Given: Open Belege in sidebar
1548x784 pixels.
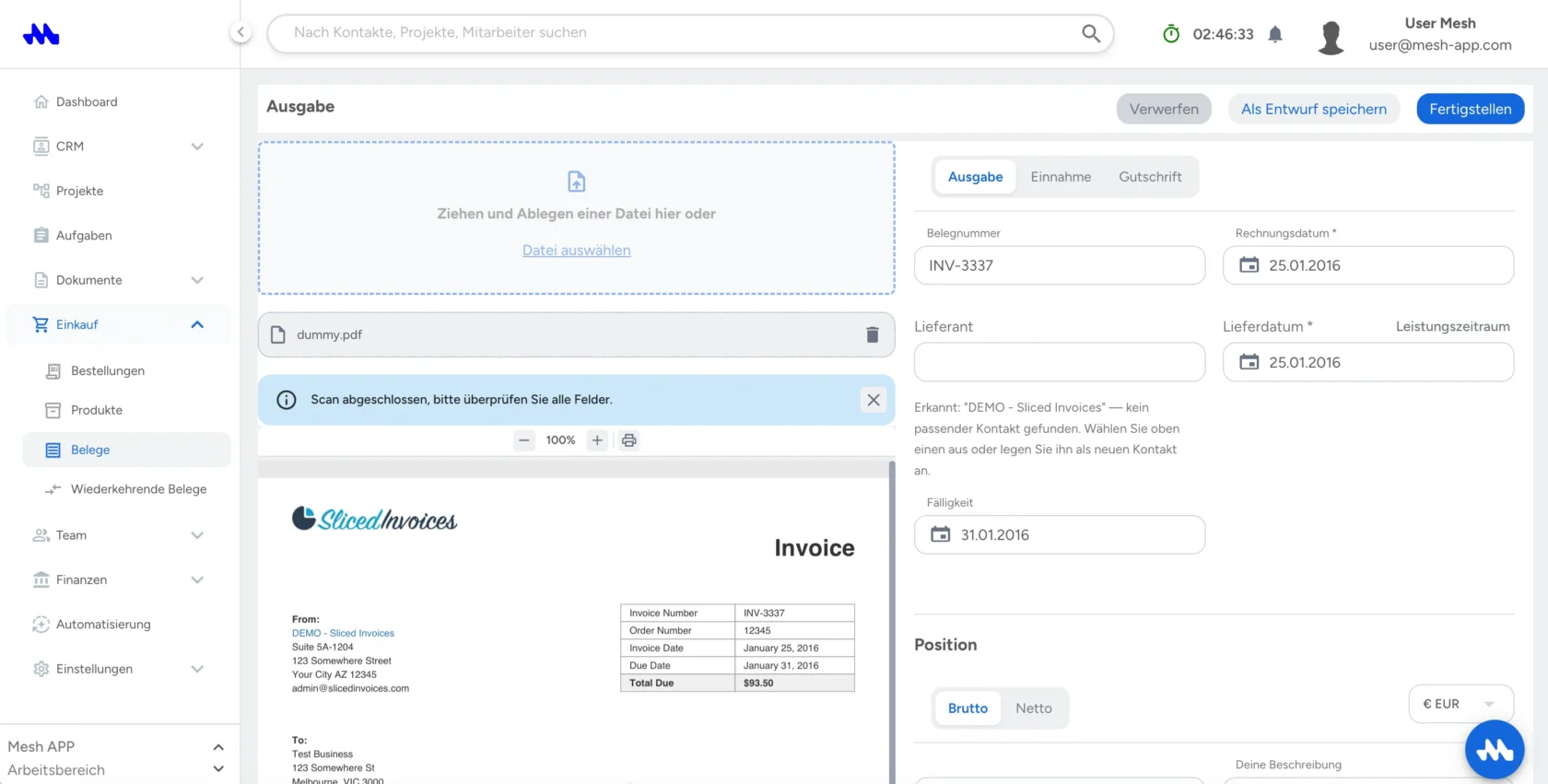Looking at the screenshot, I should (x=126, y=450).
